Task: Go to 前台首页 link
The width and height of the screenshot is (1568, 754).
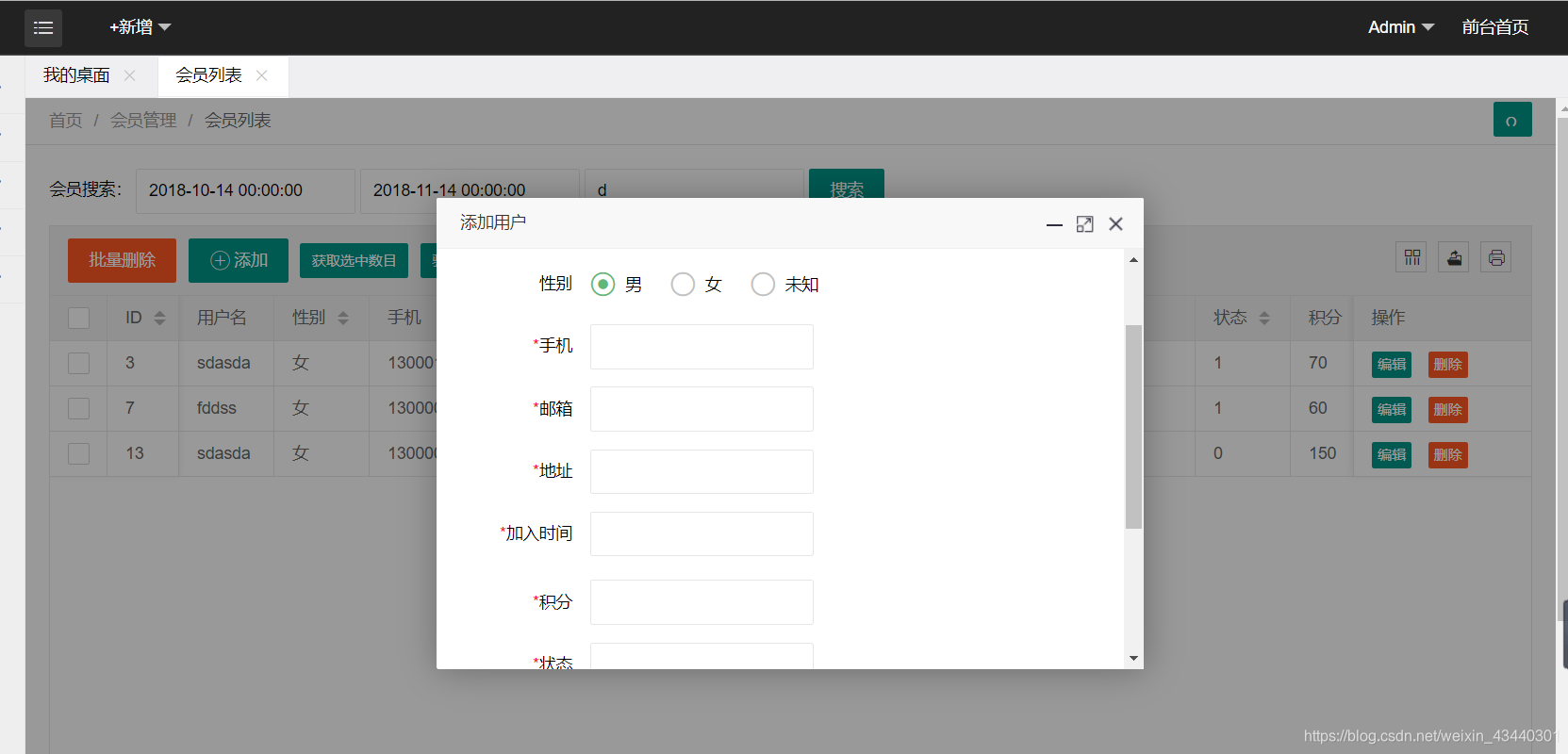Action: pyautogui.click(x=1495, y=27)
